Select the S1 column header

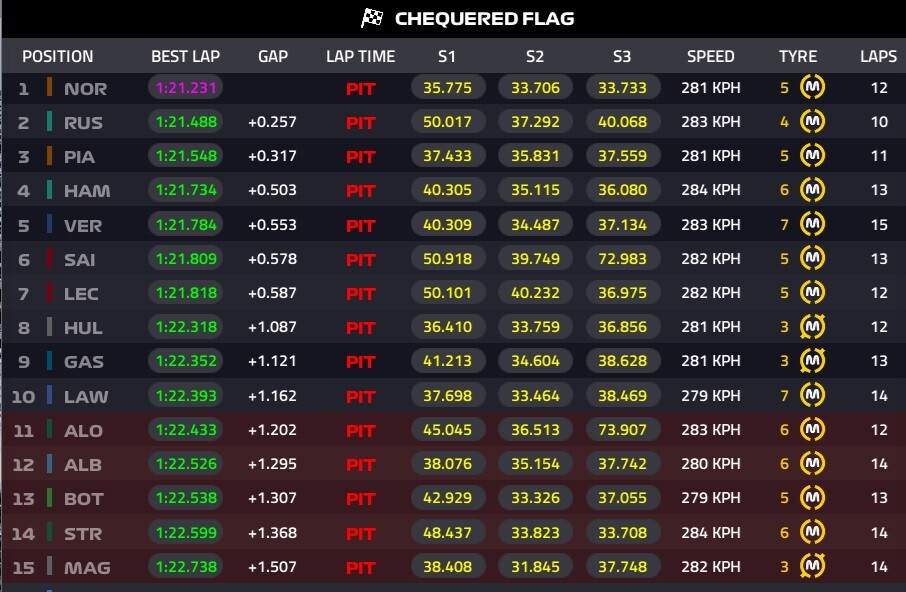(x=448, y=56)
